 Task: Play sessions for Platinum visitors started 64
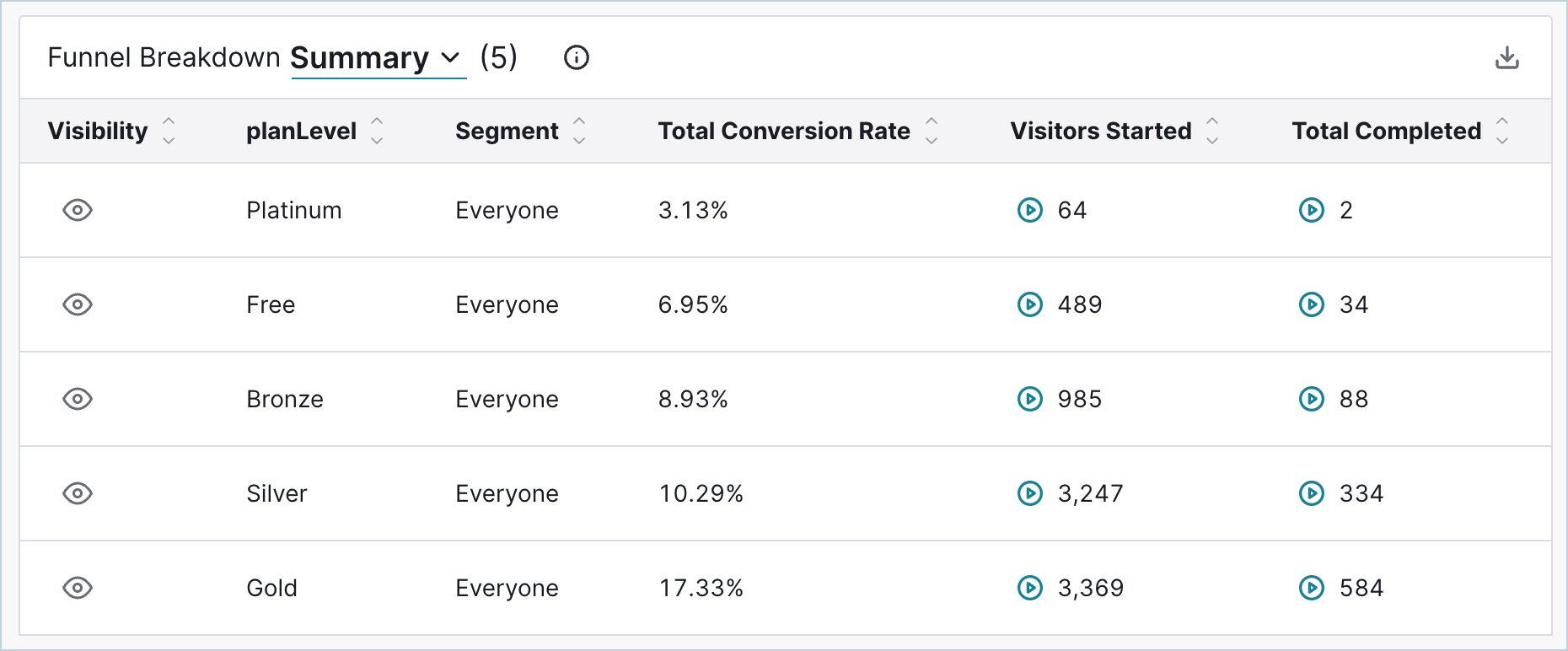pyautogui.click(x=1030, y=210)
